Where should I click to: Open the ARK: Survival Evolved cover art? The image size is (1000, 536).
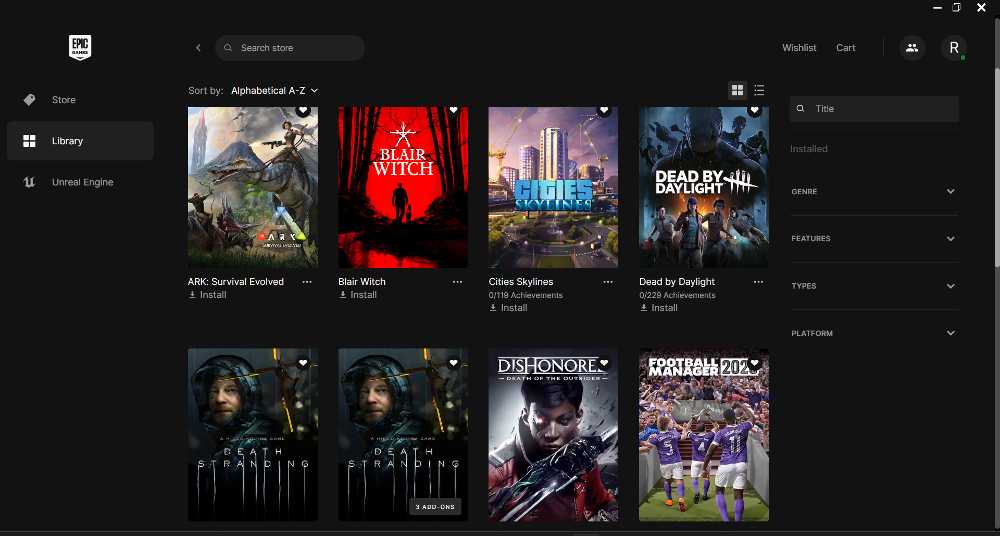pyautogui.click(x=253, y=188)
